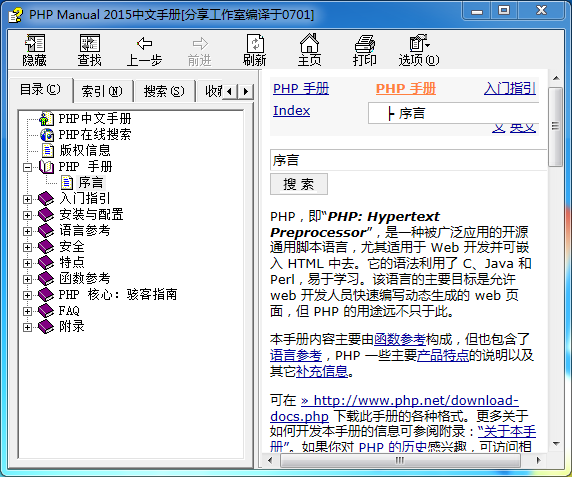Screen dimensions: 572x477
Task: Follow the 补充信息 link
Action: [322, 372]
